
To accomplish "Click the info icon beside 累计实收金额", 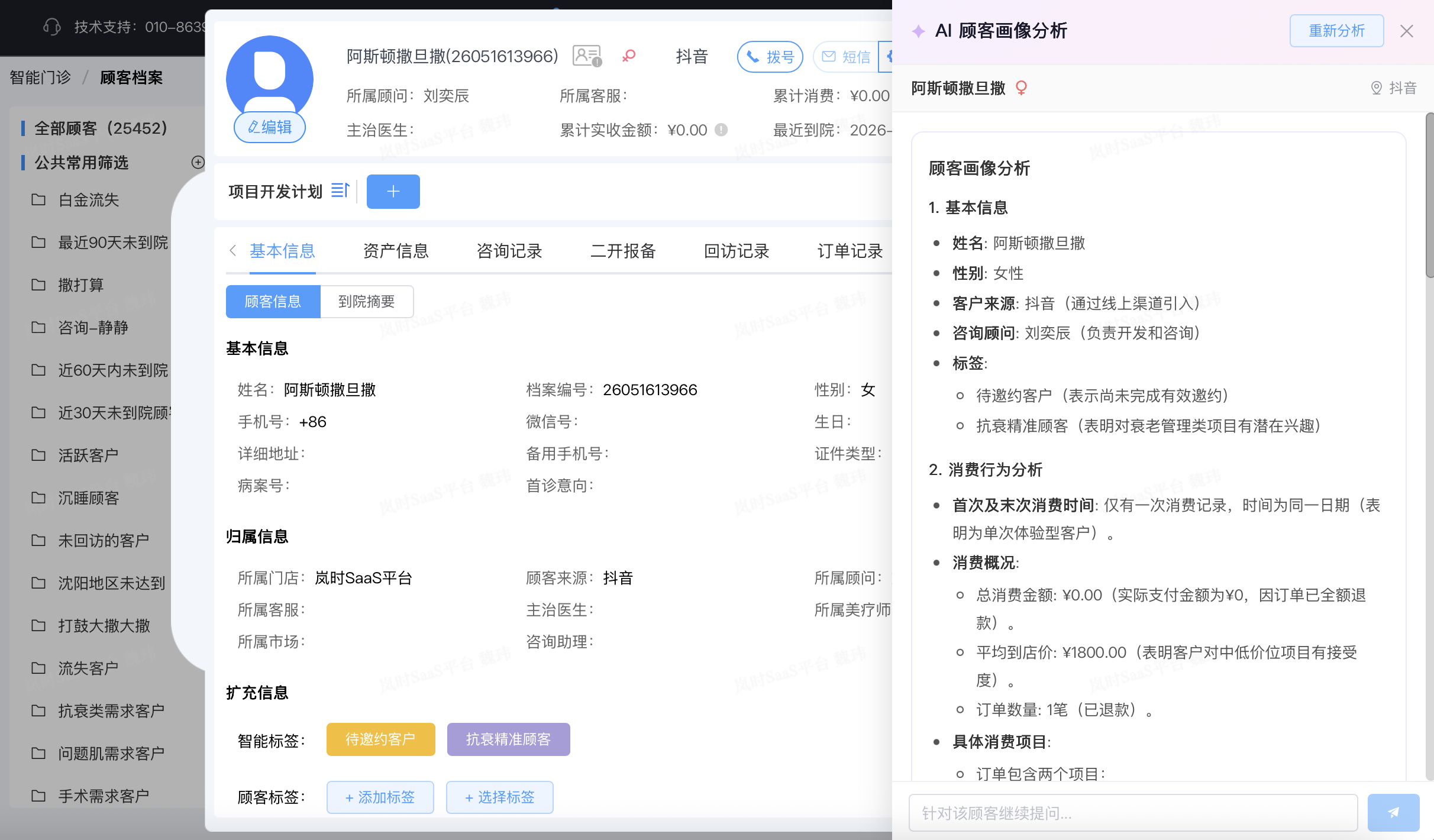I will coord(721,130).
